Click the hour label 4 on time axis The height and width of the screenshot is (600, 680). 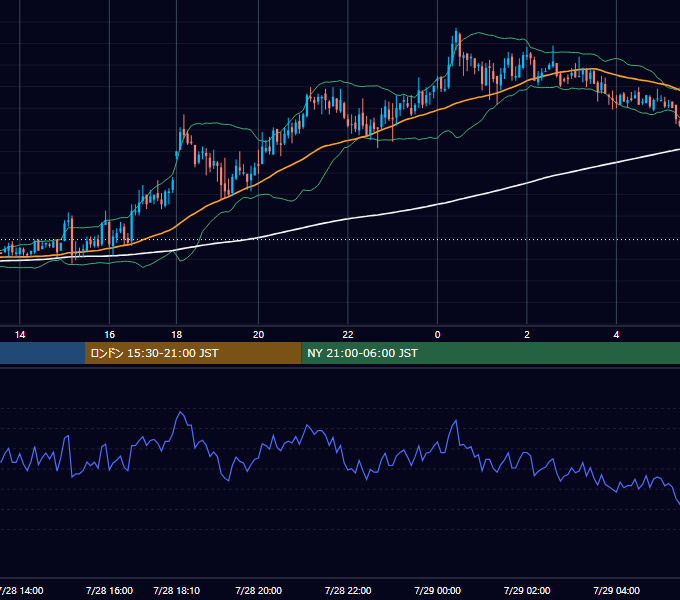point(616,335)
